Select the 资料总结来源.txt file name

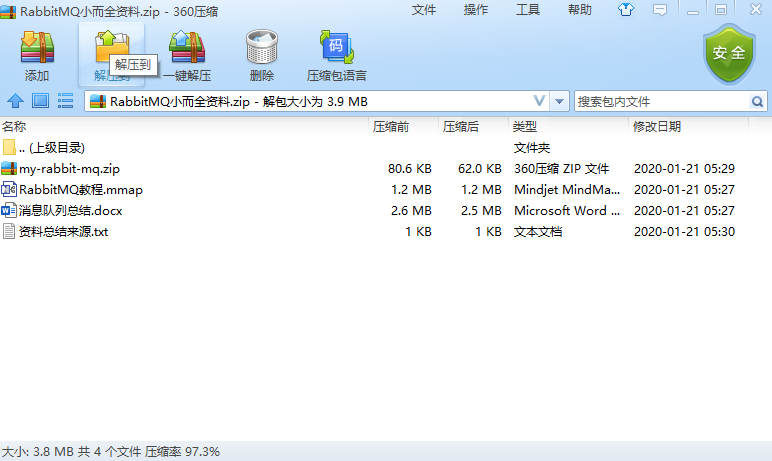click(64, 231)
